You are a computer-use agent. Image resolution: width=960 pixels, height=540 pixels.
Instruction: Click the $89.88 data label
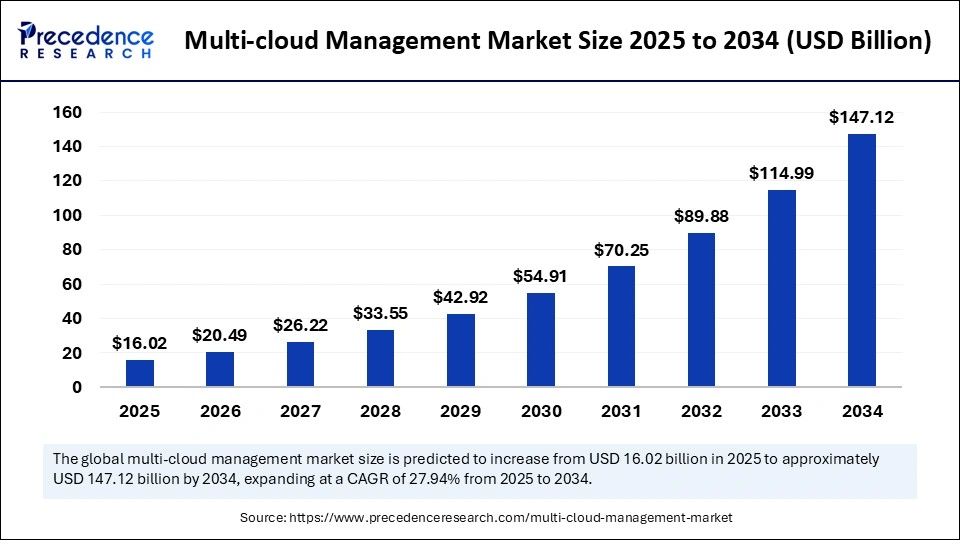coord(701,217)
